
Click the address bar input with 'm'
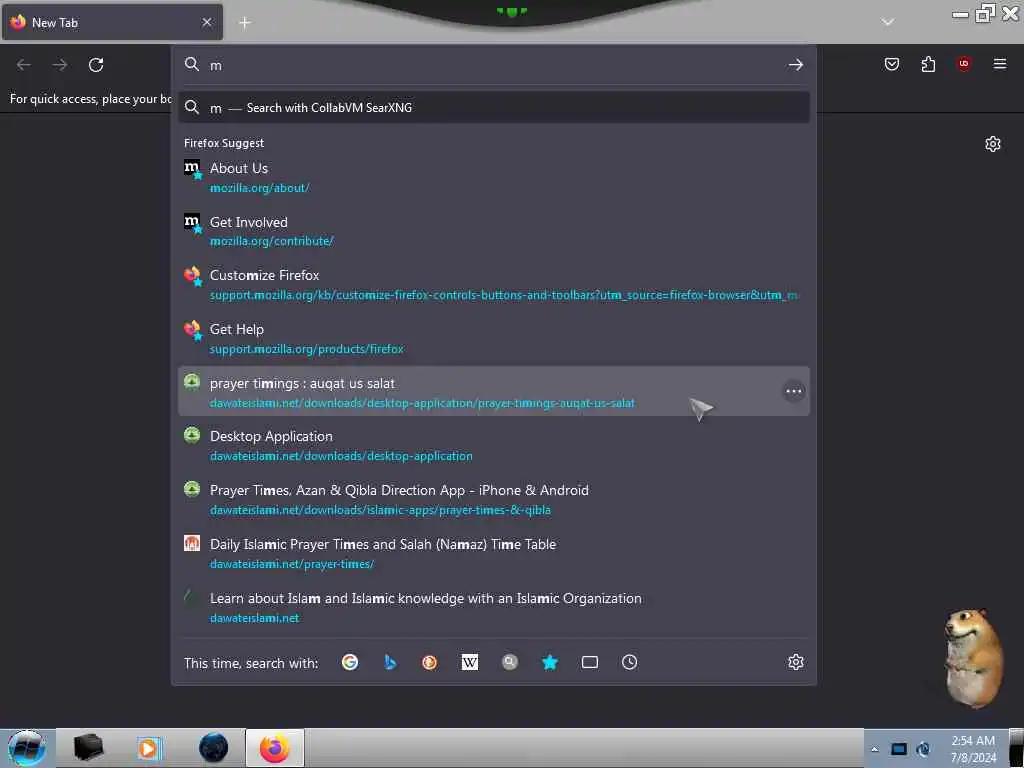pos(493,65)
